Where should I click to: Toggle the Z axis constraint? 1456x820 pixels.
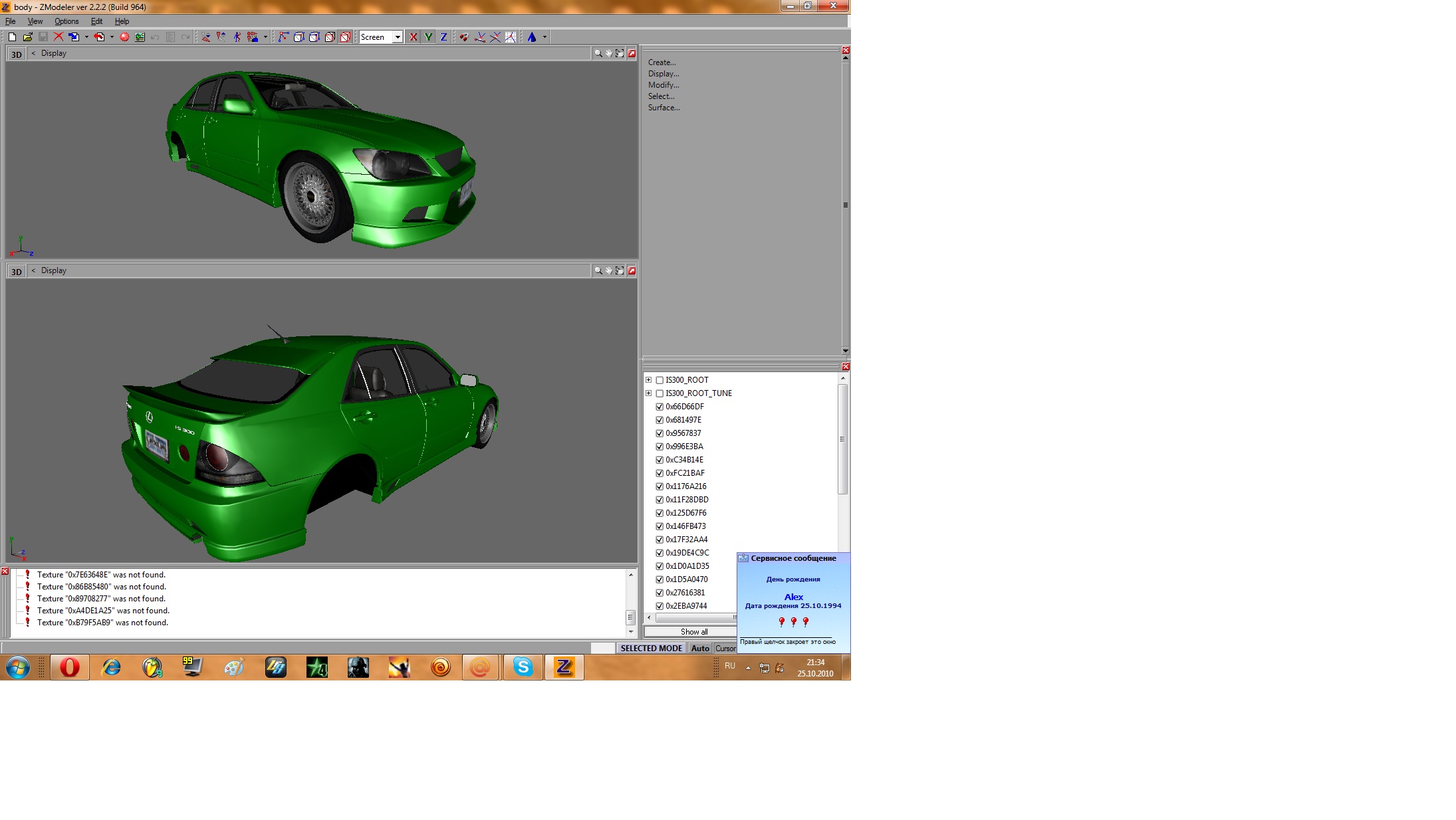[x=443, y=37]
